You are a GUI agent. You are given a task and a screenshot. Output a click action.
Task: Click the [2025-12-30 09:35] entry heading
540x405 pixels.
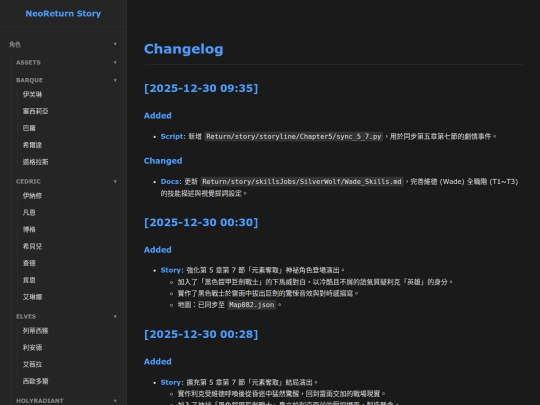tap(201, 88)
